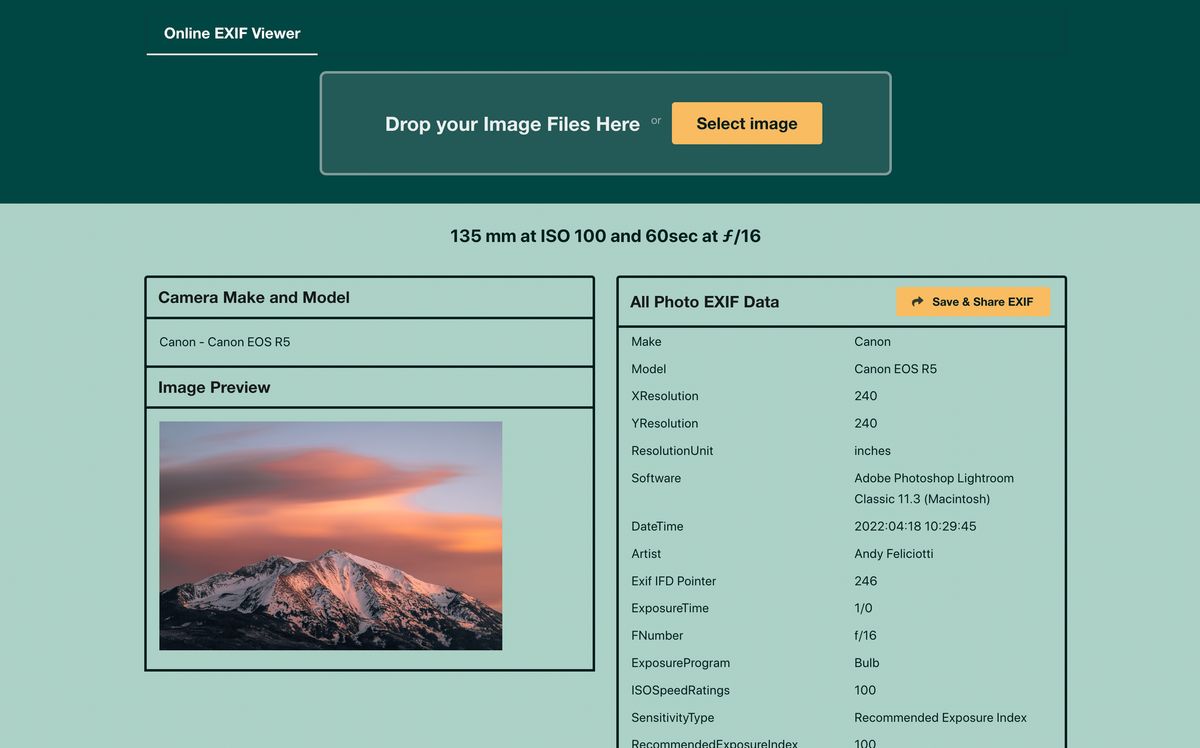1200x748 pixels.
Task: Select the Artist value Andy Feliciotti
Action: coord(893,553)
